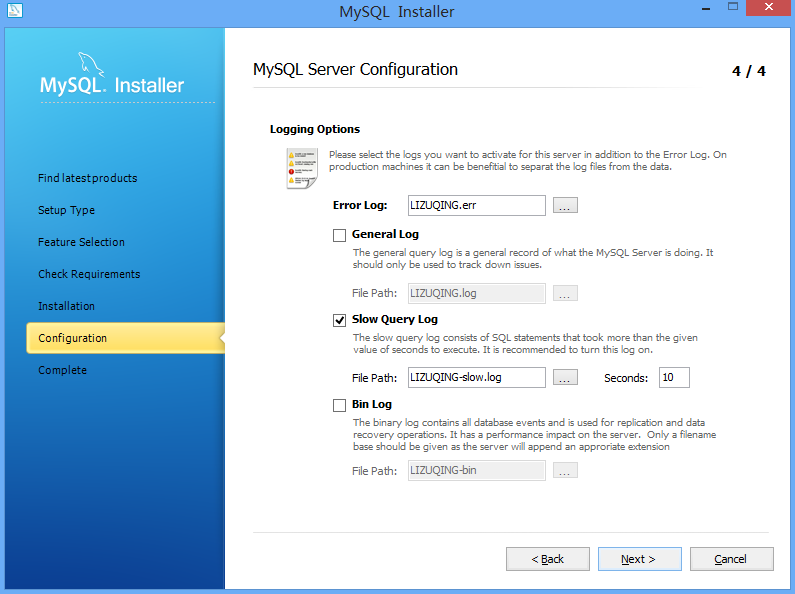Enable the General Log checkbox
This screenshot has width=795, height=594.
(339, 235)
